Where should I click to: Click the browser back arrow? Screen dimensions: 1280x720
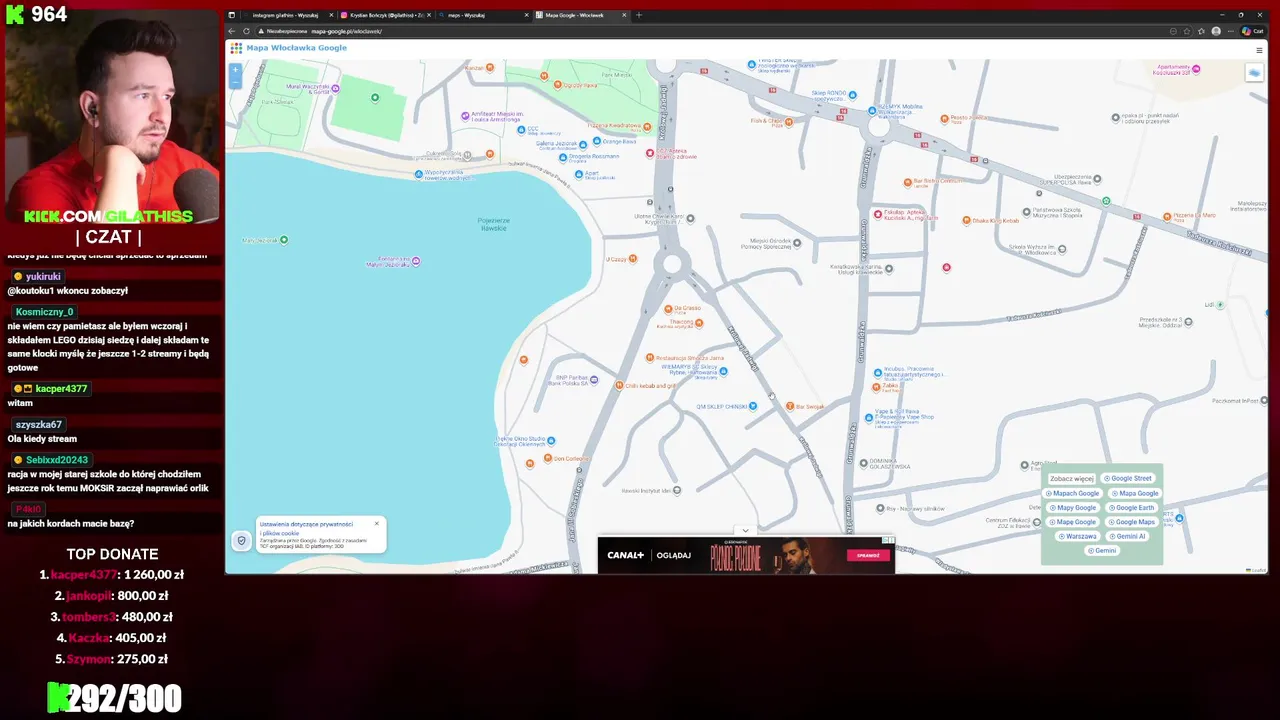tap(232, 31)
